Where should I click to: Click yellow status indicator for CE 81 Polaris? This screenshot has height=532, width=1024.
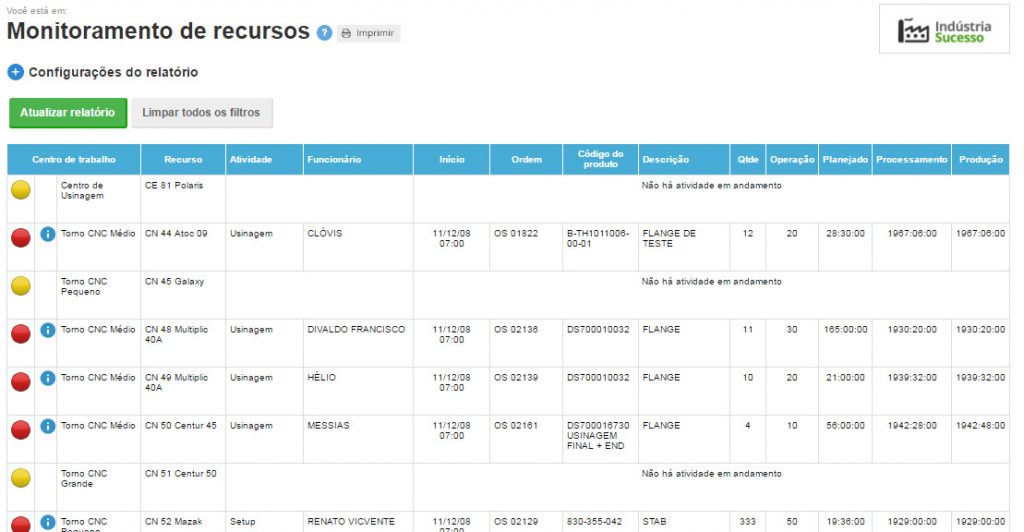coord(21,190)
